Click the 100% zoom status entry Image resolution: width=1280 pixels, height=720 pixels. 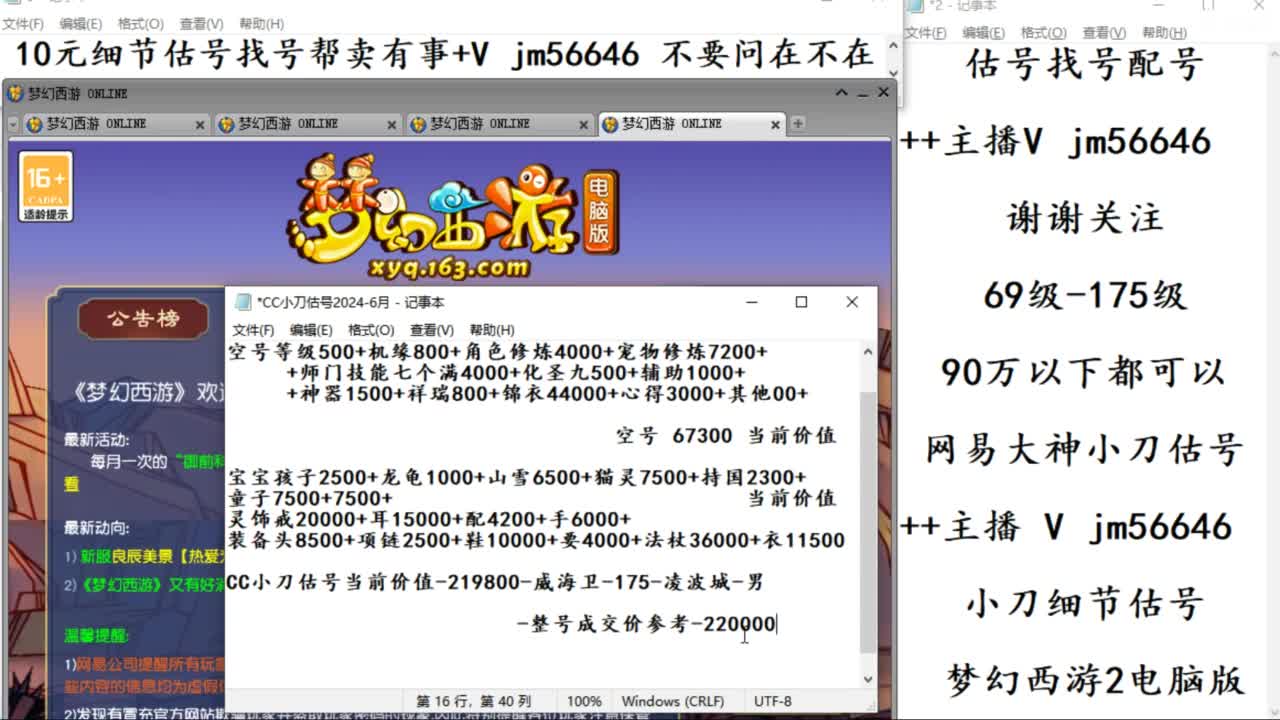click(x=584, y=701)
